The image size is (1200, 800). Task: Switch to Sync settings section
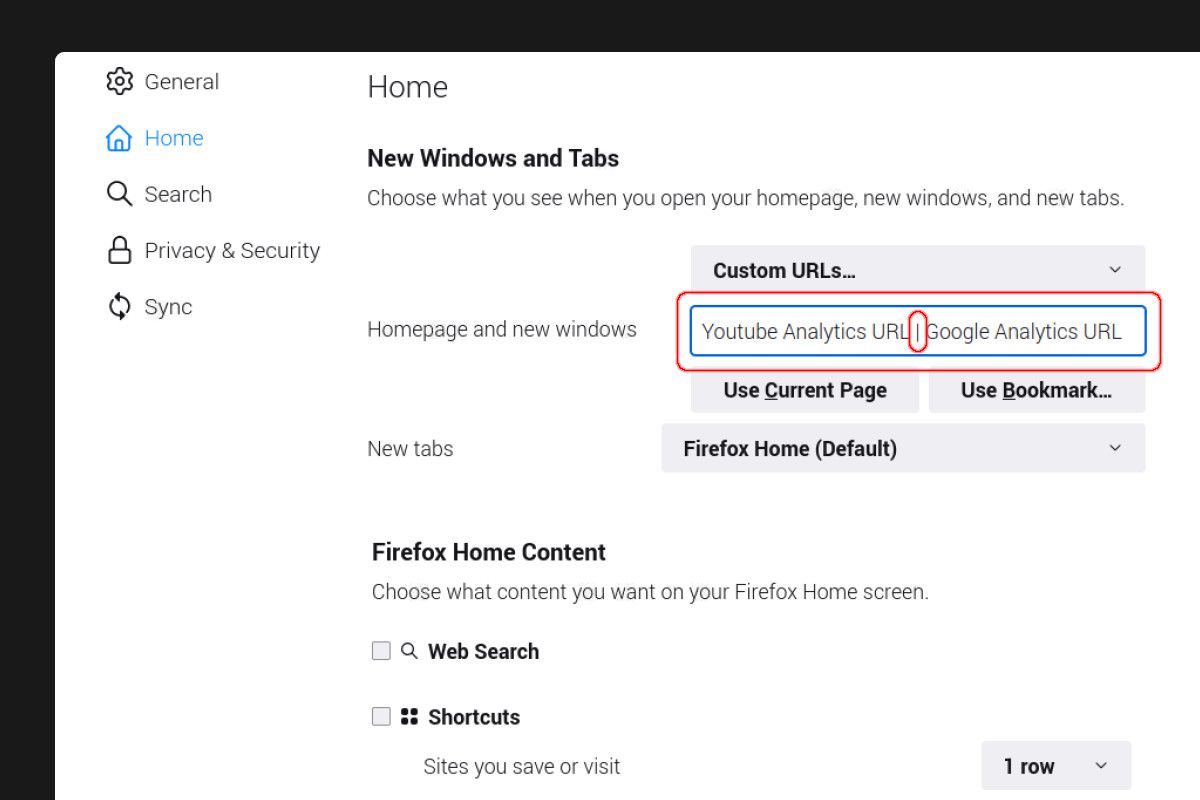(168, 307)
